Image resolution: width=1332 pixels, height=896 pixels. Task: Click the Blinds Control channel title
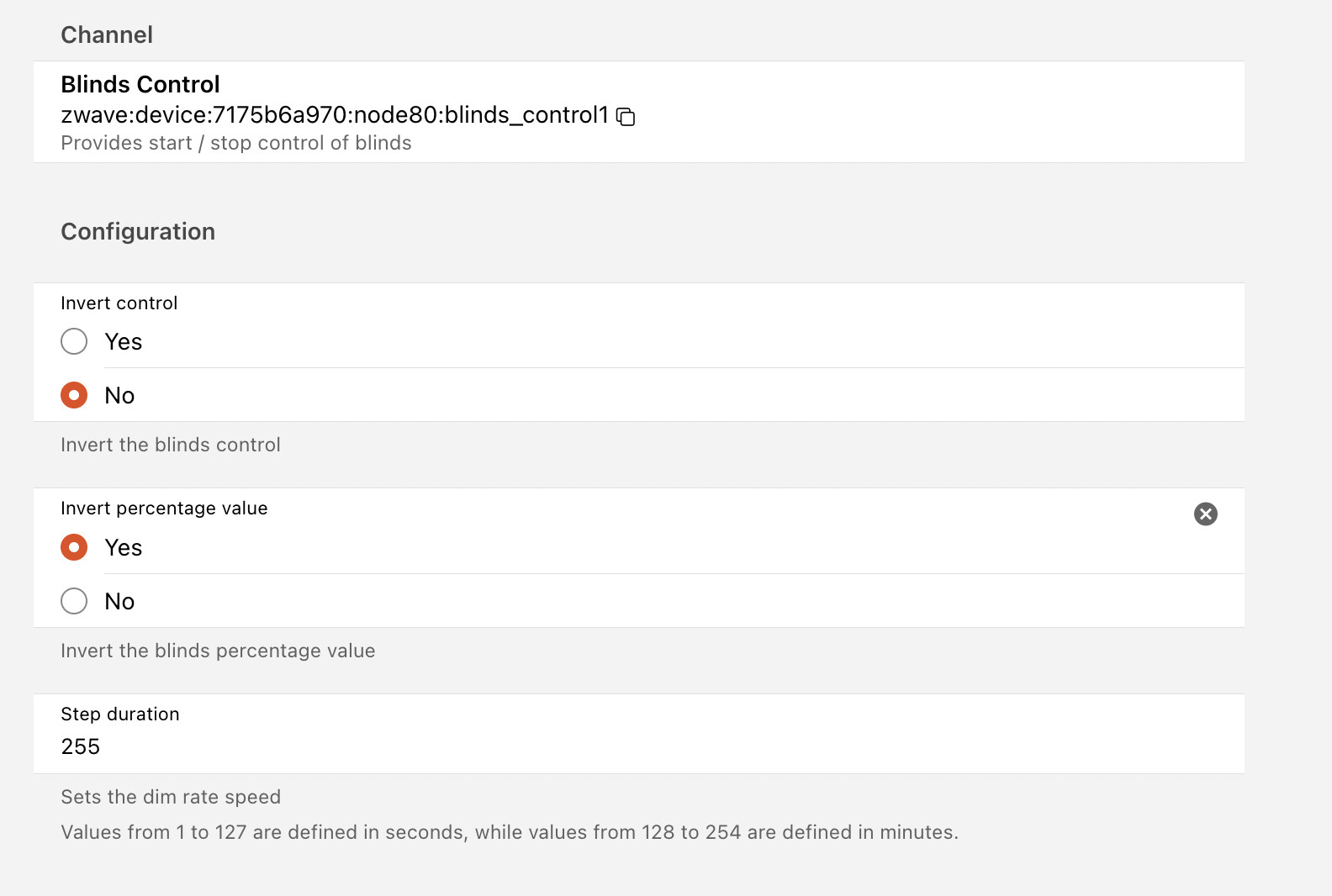pyautogui.click(x=140, y=84)
